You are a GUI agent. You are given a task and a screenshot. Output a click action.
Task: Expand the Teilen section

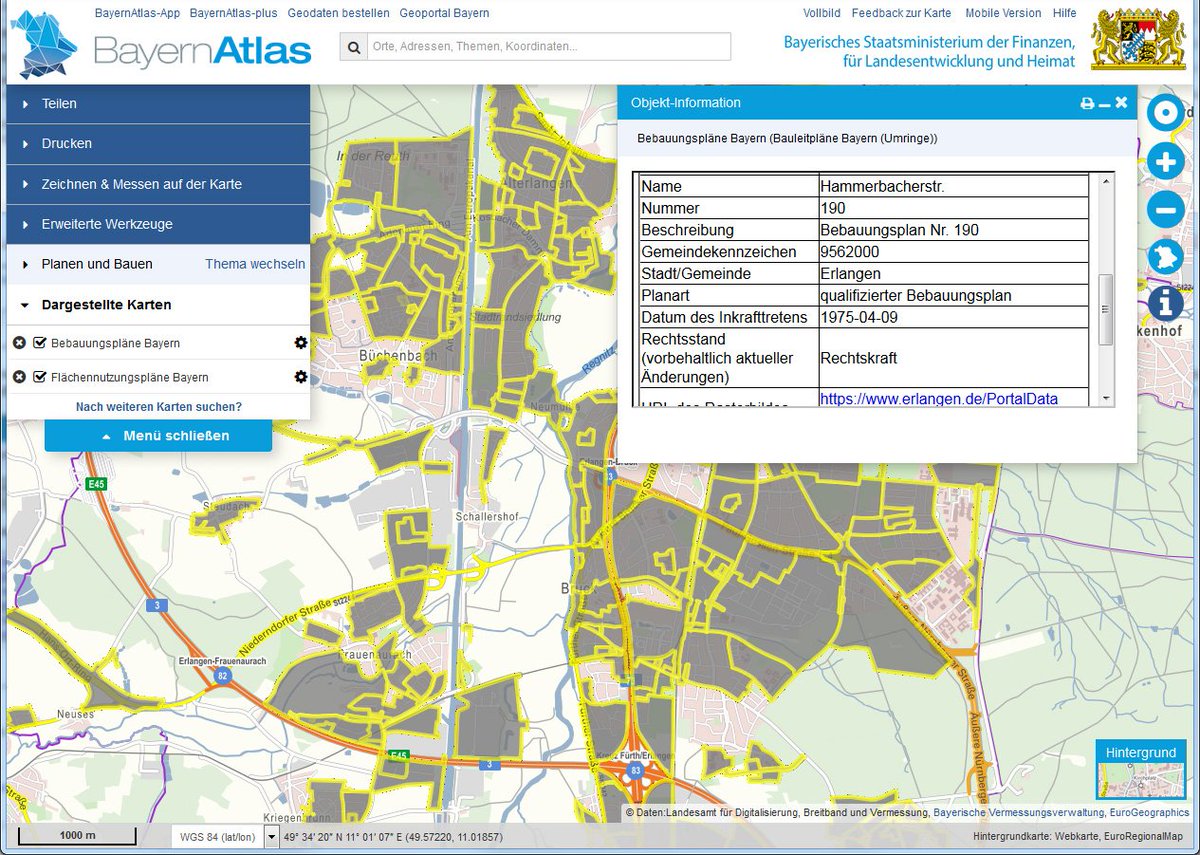click(158, 104)
